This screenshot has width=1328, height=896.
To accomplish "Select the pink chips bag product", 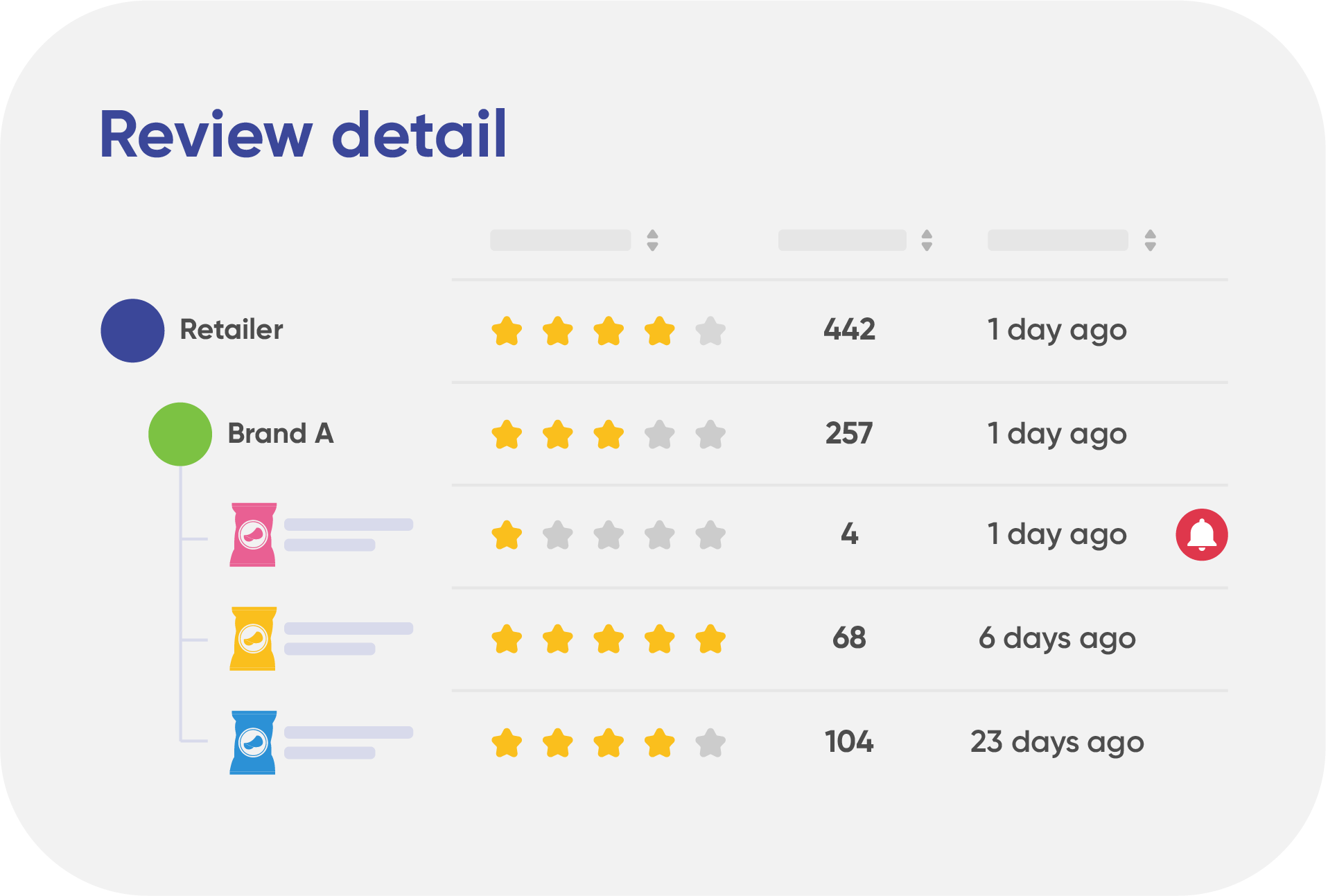I will coord(253,534).
